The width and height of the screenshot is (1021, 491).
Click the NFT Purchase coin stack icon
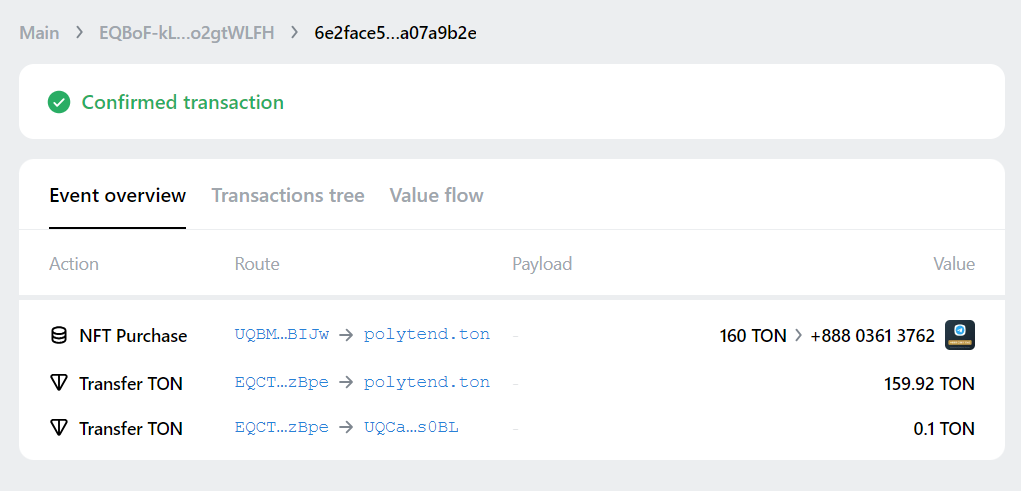pyautogui.click(x=59, y=335)
